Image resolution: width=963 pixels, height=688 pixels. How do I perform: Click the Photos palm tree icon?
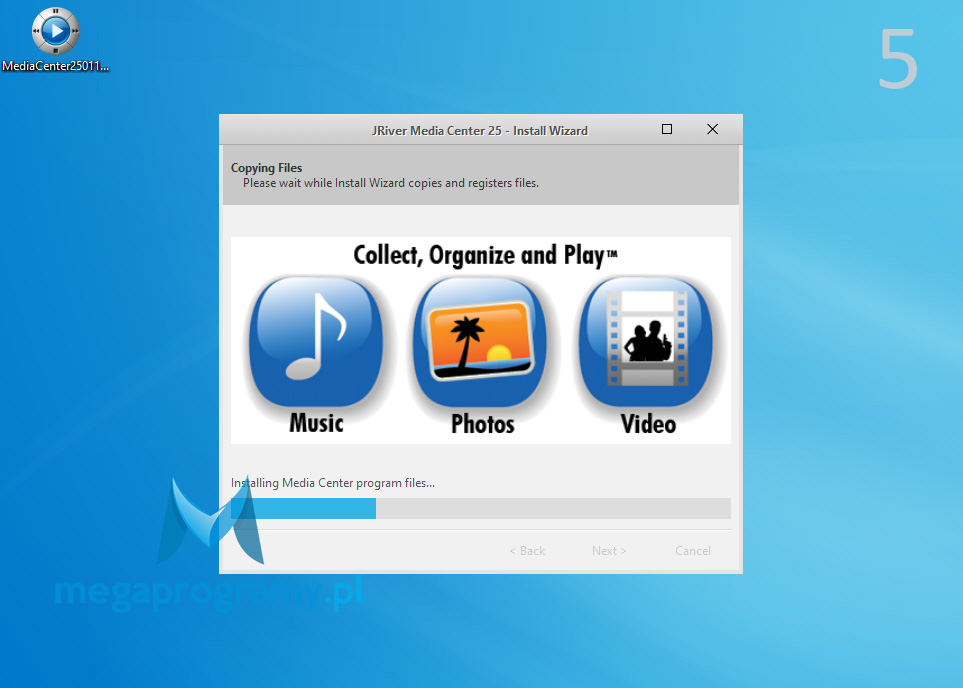coord(480,342)
